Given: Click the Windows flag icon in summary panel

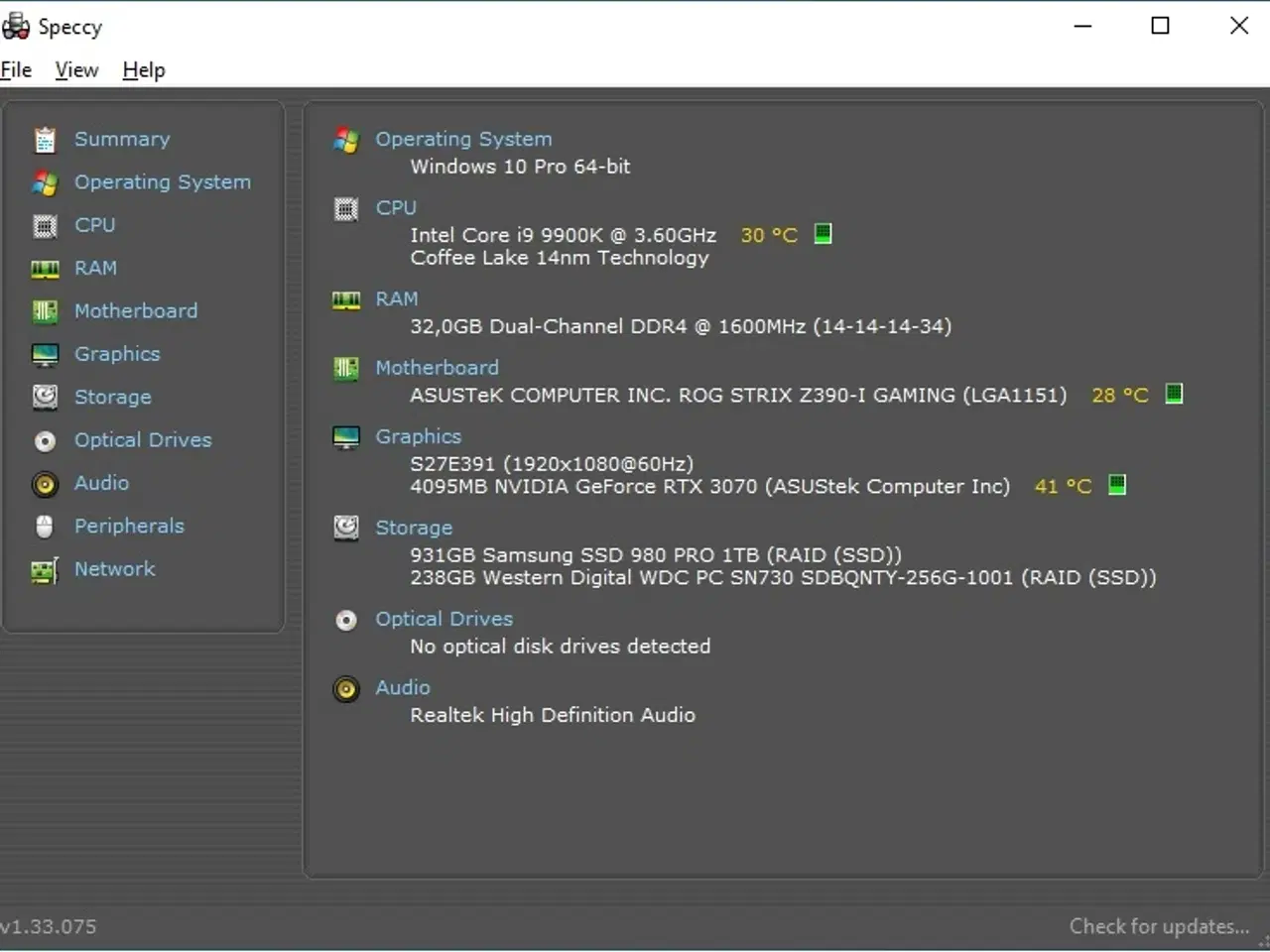Looking at the screenshot, I should (x=346, y=140).
